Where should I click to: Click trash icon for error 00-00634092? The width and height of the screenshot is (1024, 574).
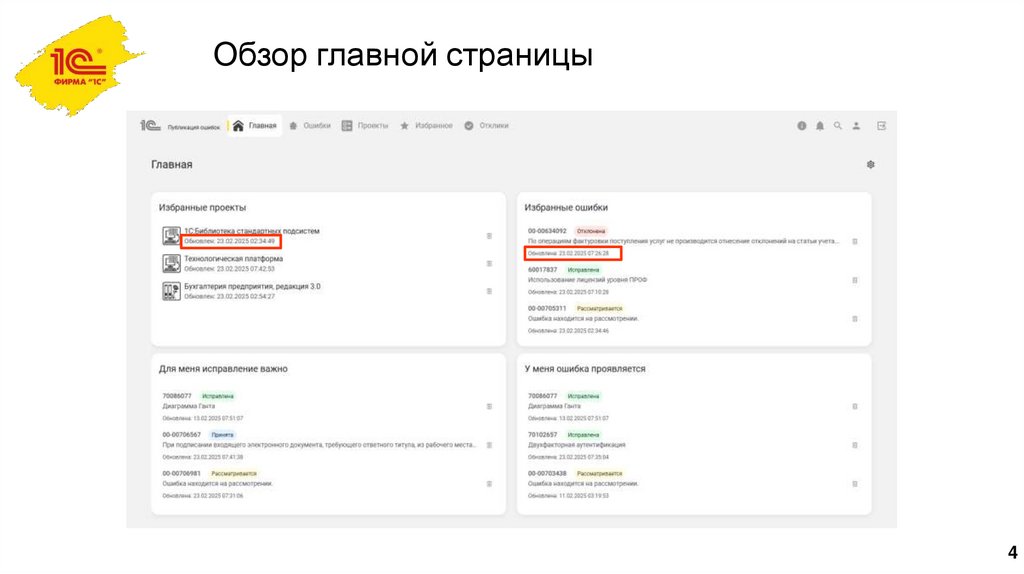855,242
